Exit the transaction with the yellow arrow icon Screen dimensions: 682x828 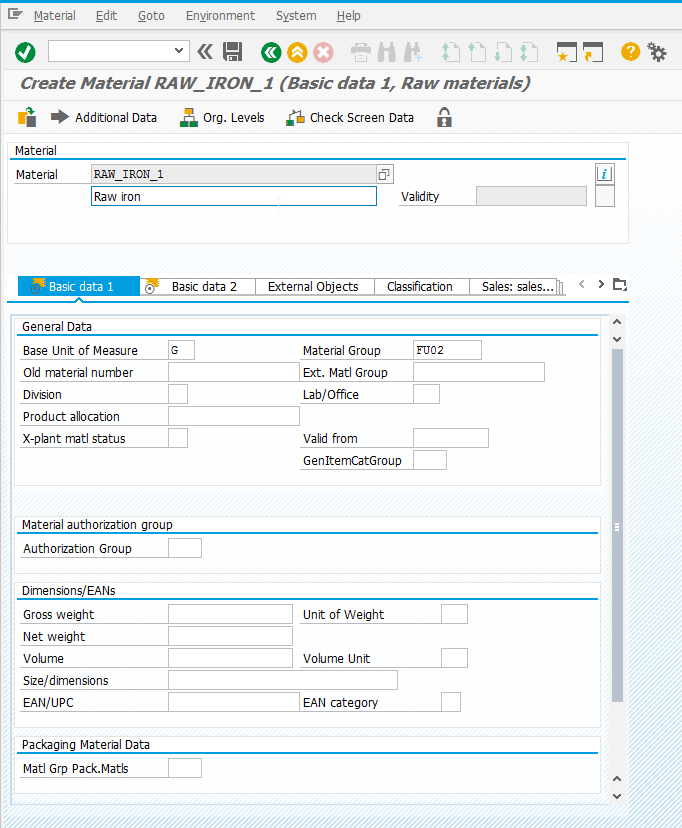(x=296, y=51)
